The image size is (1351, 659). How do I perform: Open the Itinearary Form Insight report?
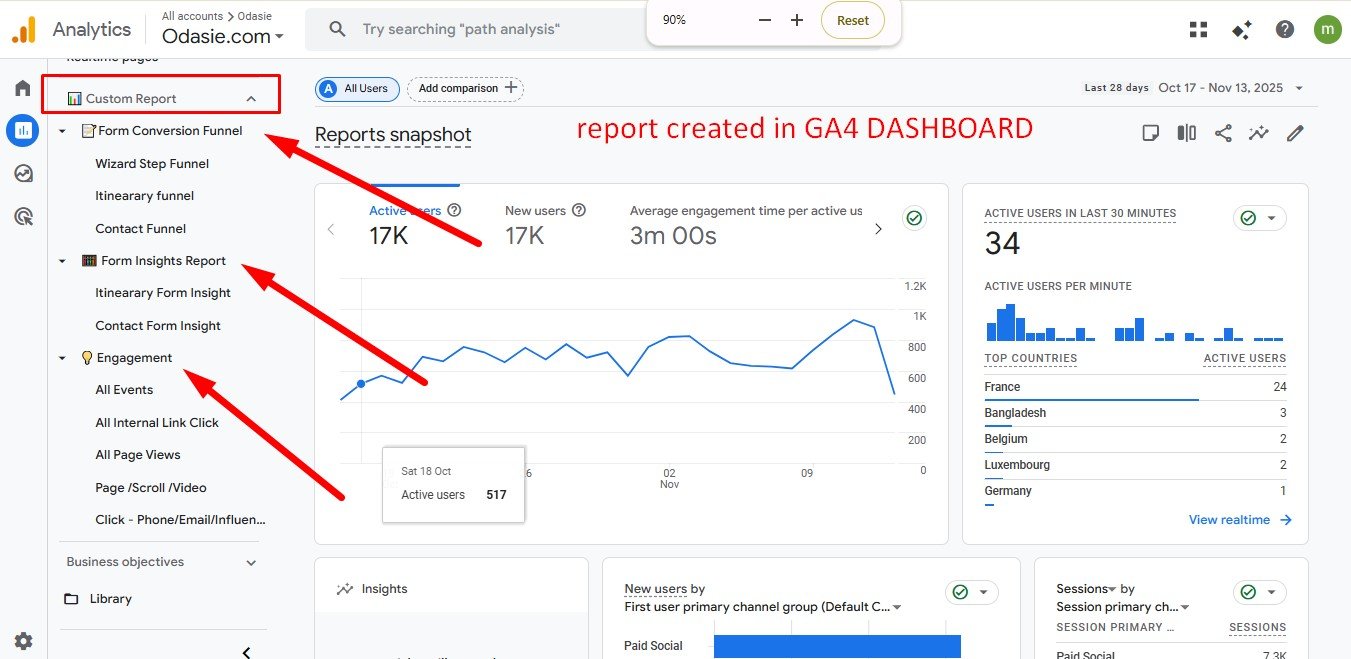click(163, 293)
